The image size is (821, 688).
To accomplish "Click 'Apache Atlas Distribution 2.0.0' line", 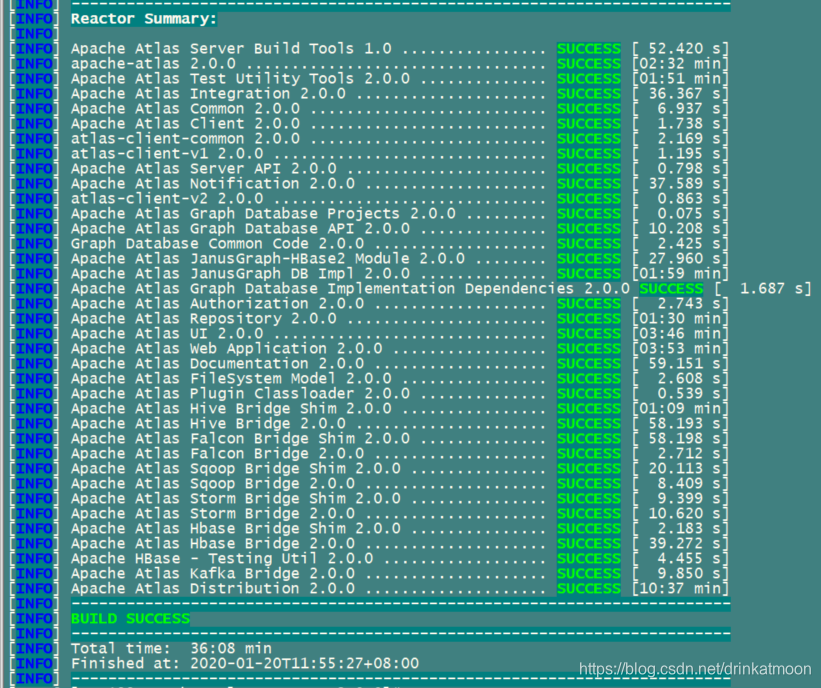I will pyautogui.click(x=213, y=589).
